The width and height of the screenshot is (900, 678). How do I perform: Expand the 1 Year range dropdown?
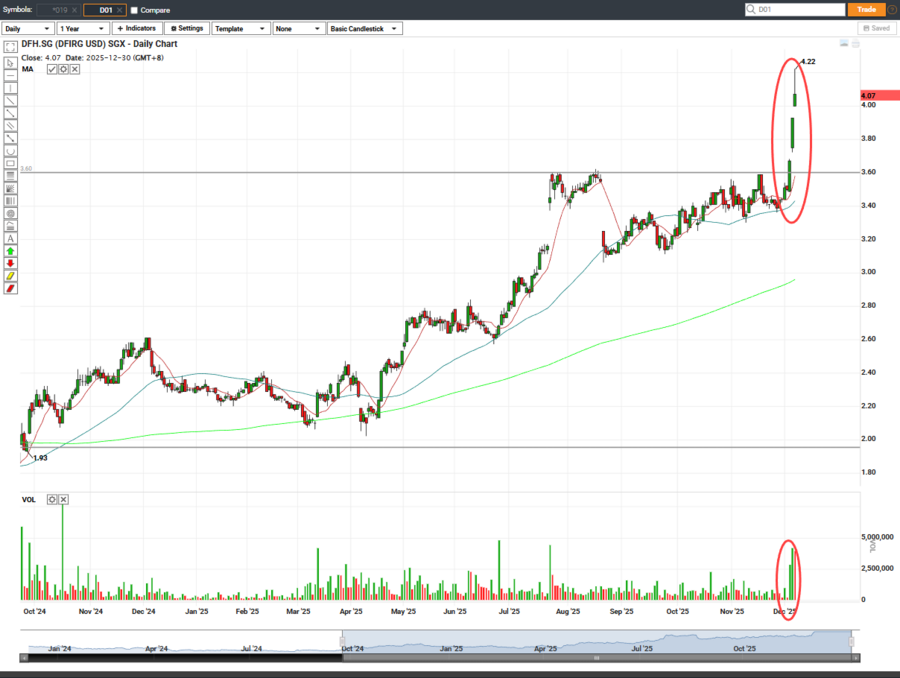(x=82, y=29)
